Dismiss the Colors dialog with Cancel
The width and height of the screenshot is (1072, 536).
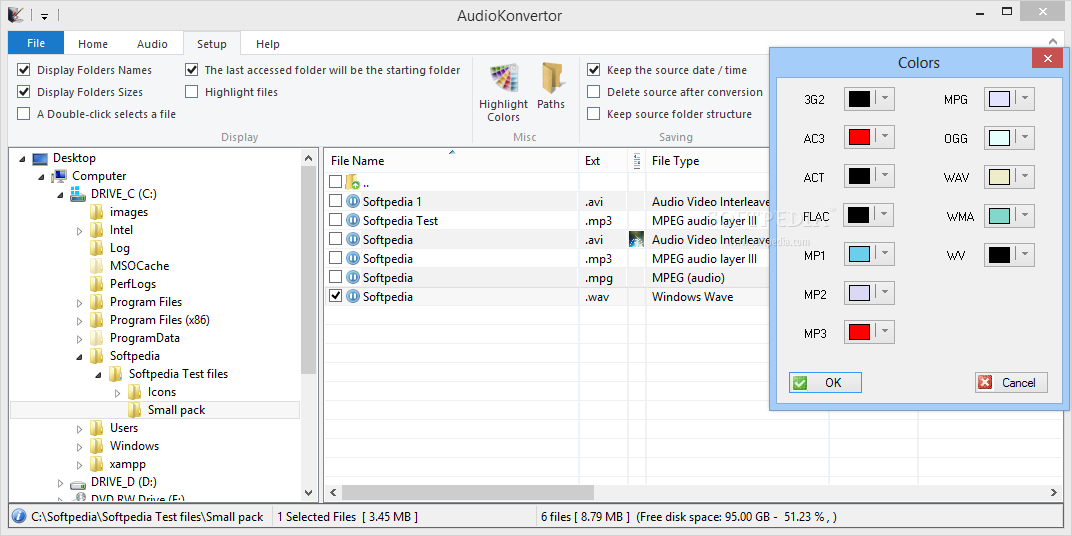pos(1011,382)
